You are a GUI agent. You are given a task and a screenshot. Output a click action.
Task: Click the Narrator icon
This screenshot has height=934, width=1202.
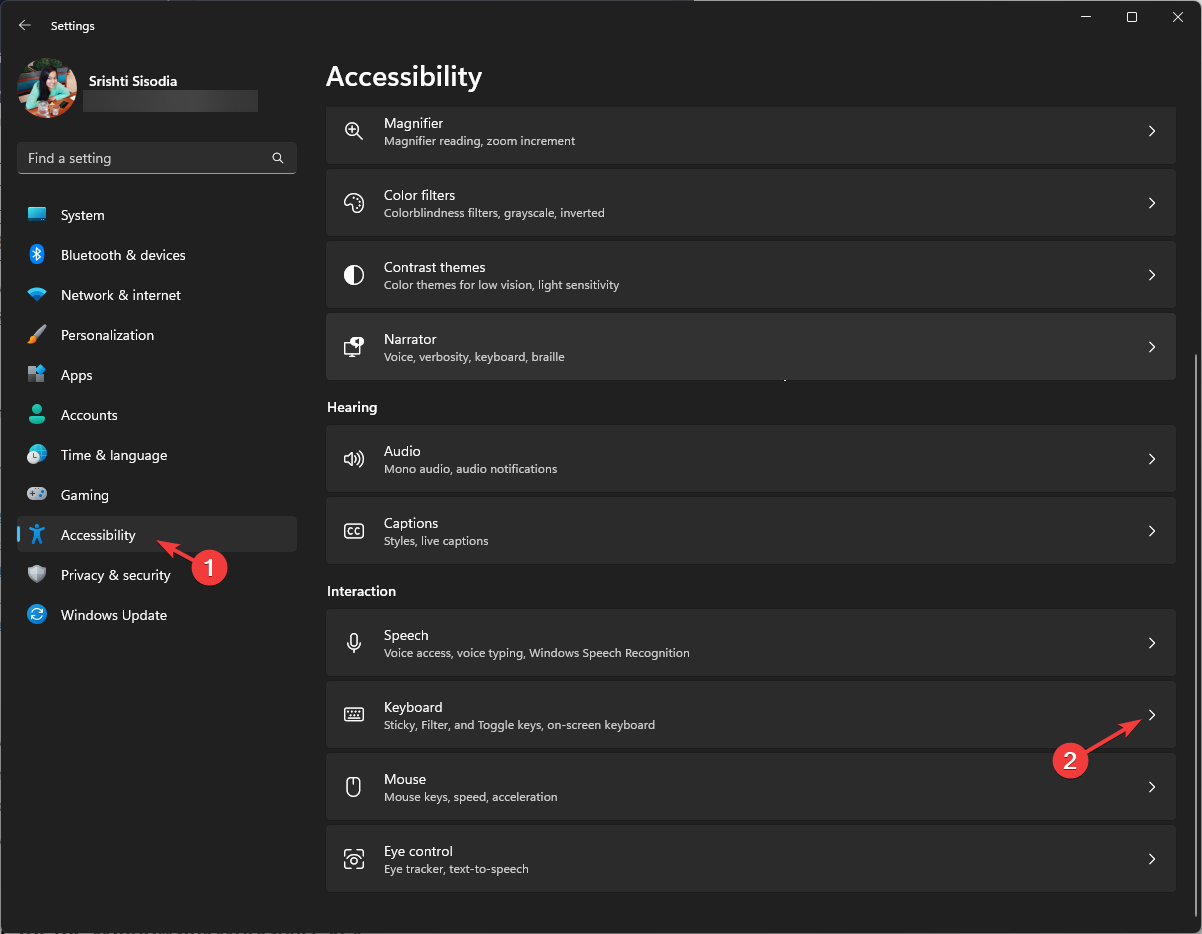pos(354,347)
